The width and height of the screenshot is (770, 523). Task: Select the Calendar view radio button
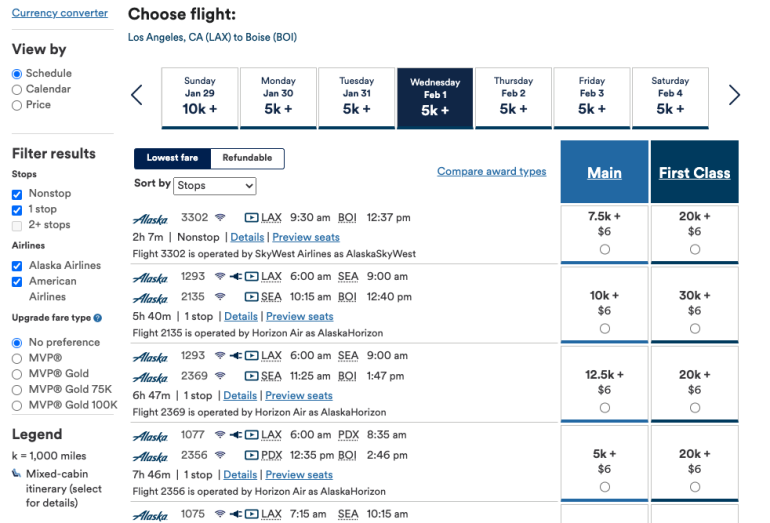click(x=17, y=89)
